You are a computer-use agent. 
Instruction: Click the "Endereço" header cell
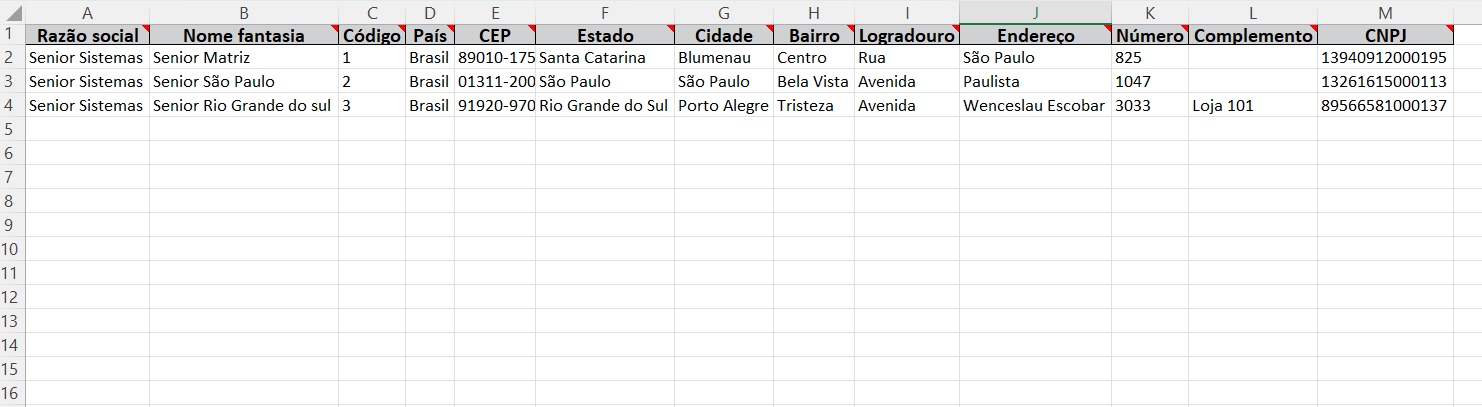1035,35
